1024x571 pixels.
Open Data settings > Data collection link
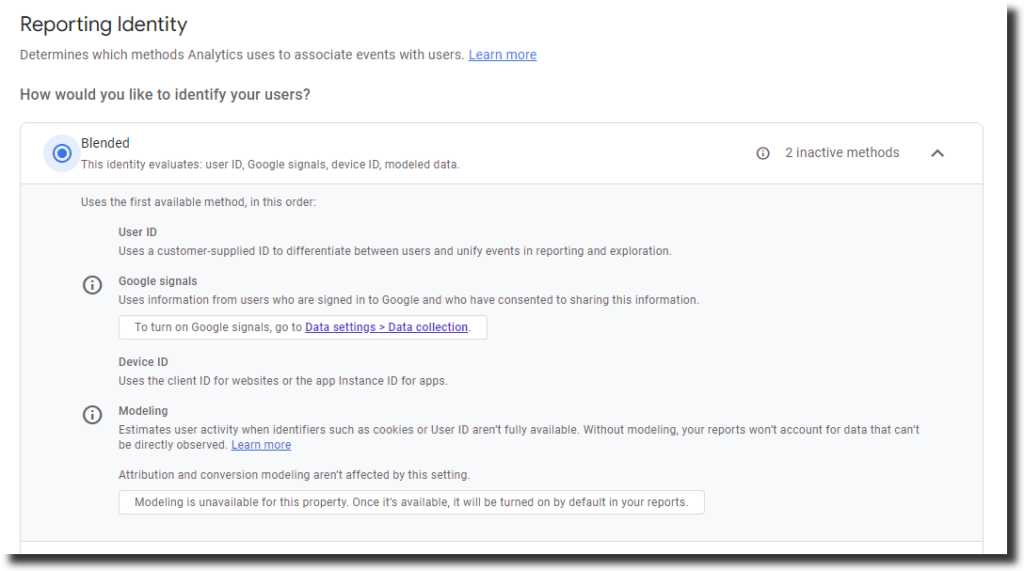pos(386,327)
